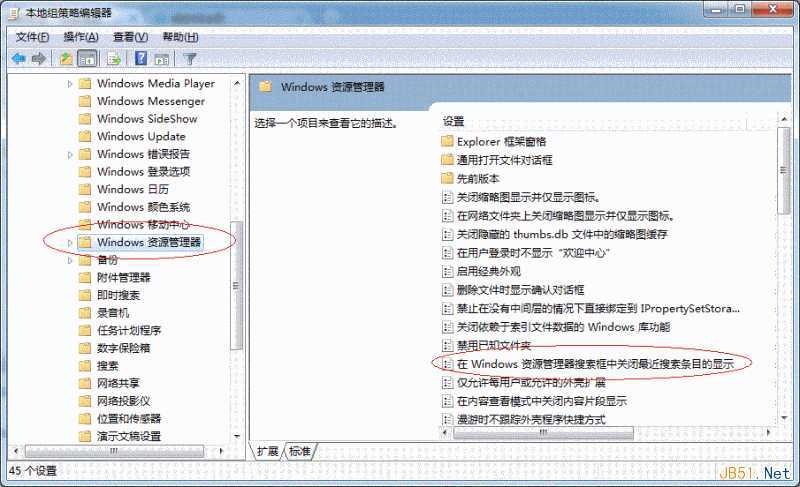Toggle the console tree pane icon

tap(88, 59)
